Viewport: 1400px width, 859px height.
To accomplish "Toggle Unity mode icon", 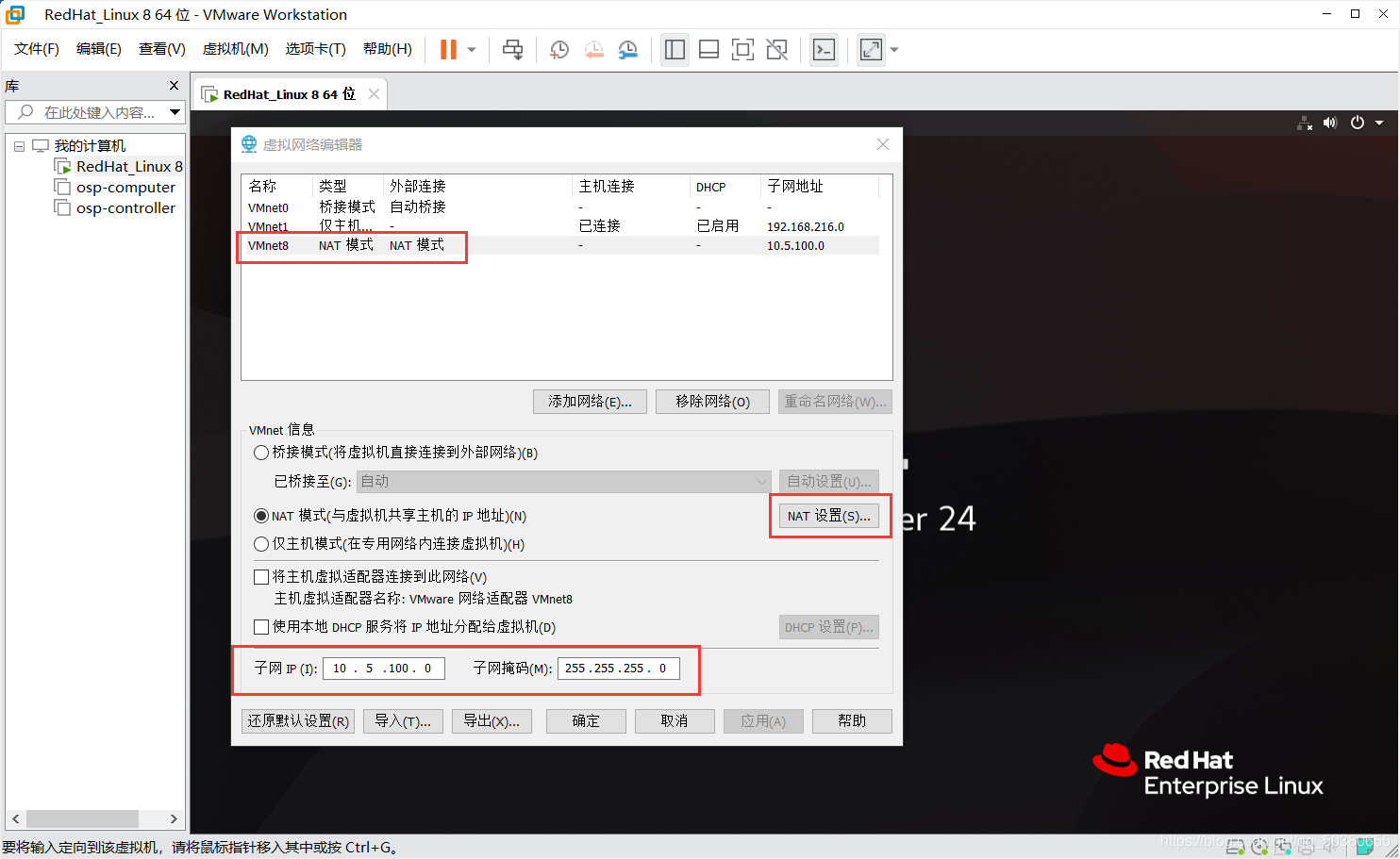I will [776, 50].
